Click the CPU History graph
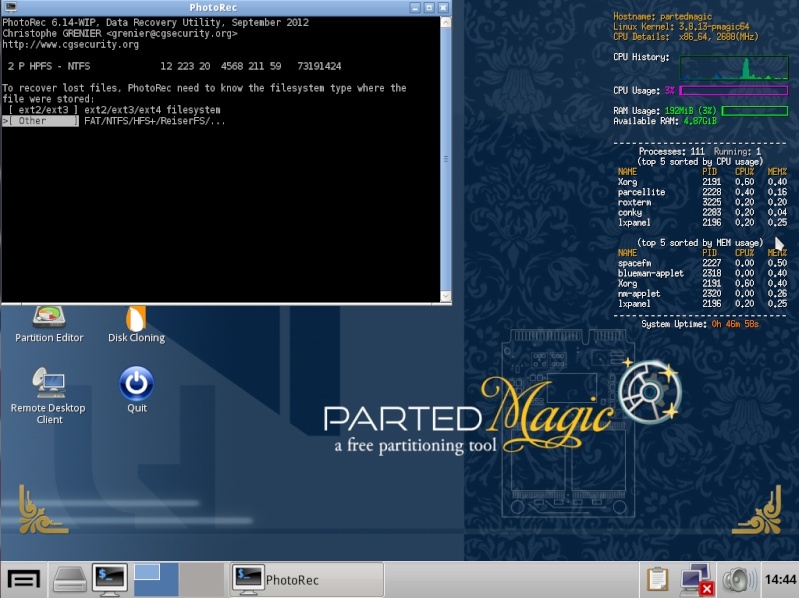799x598 pixels. tap(734, 68)
